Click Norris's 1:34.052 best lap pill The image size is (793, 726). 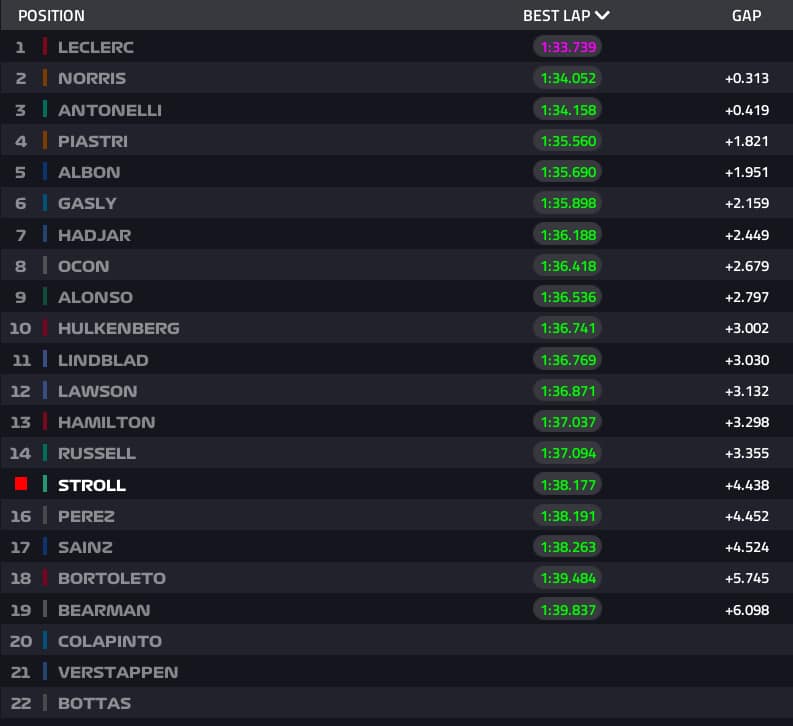tap(568, 78)
